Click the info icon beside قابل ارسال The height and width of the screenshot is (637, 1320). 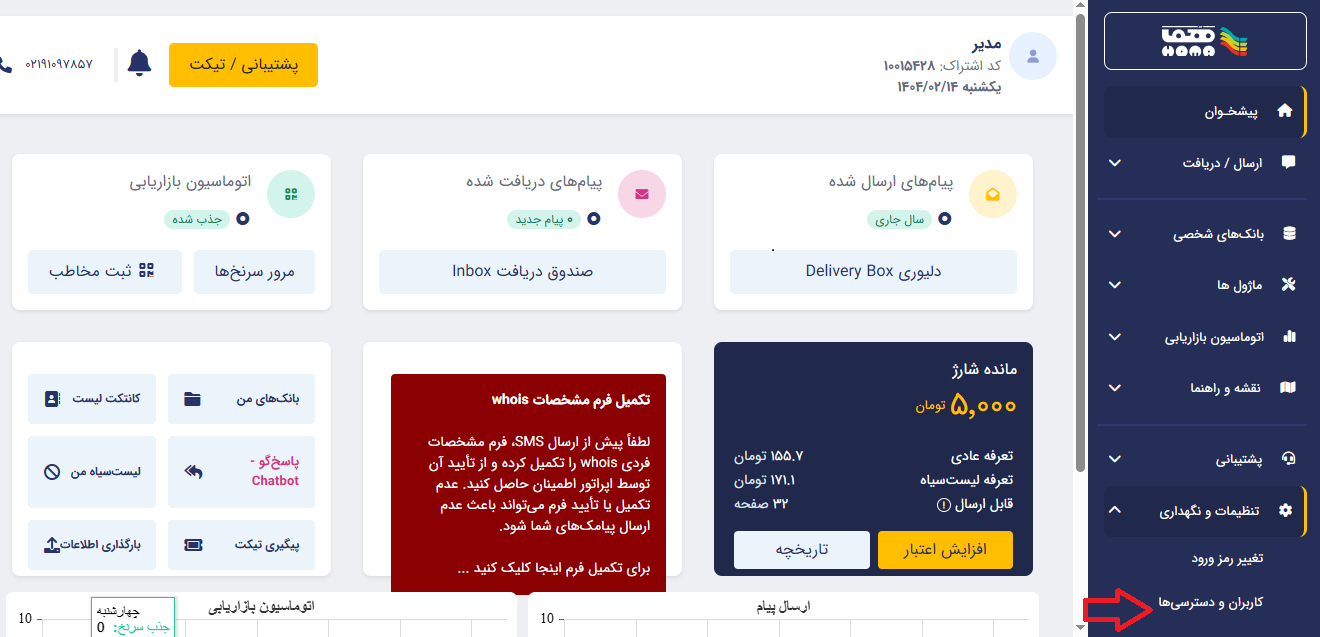943,504
